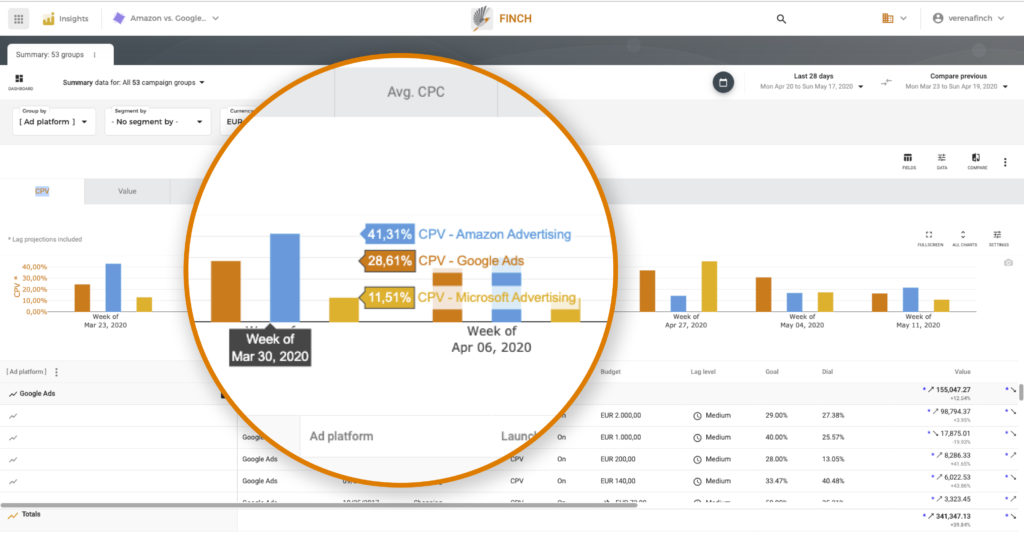Click the horizontal table scrollbar
This screenshot has width=1024, height=536.
(320, 505)
